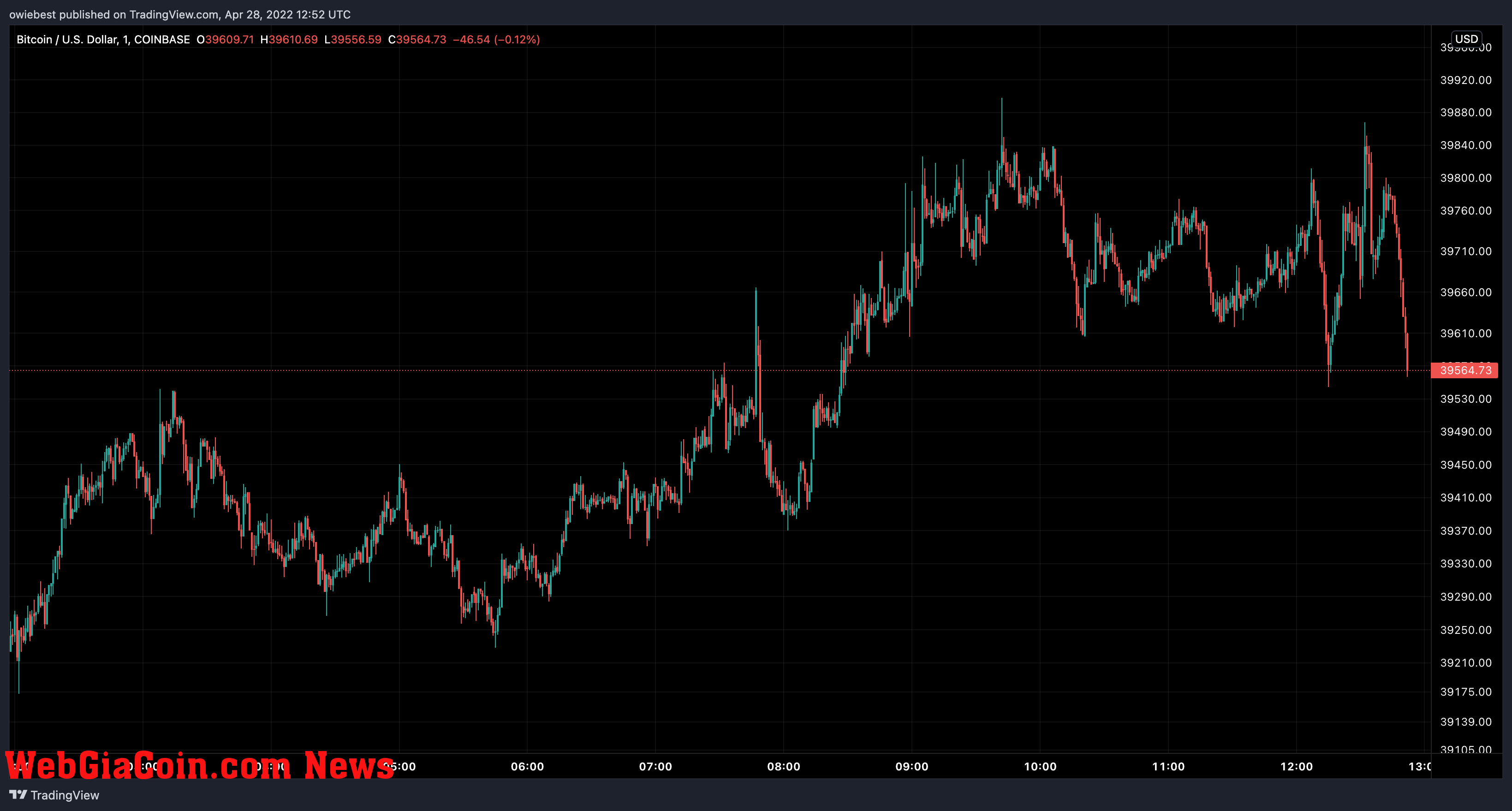The height and width of the screenshot is (811, 1512).
Task: Click the 39710.00 price axis label
Action: [1465, 251]
